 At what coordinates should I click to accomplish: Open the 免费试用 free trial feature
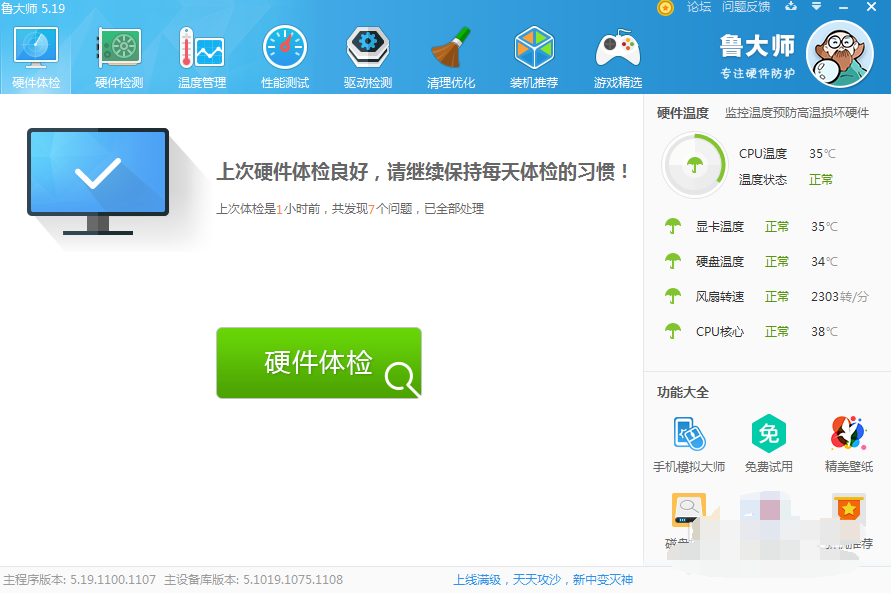[768, 445]
